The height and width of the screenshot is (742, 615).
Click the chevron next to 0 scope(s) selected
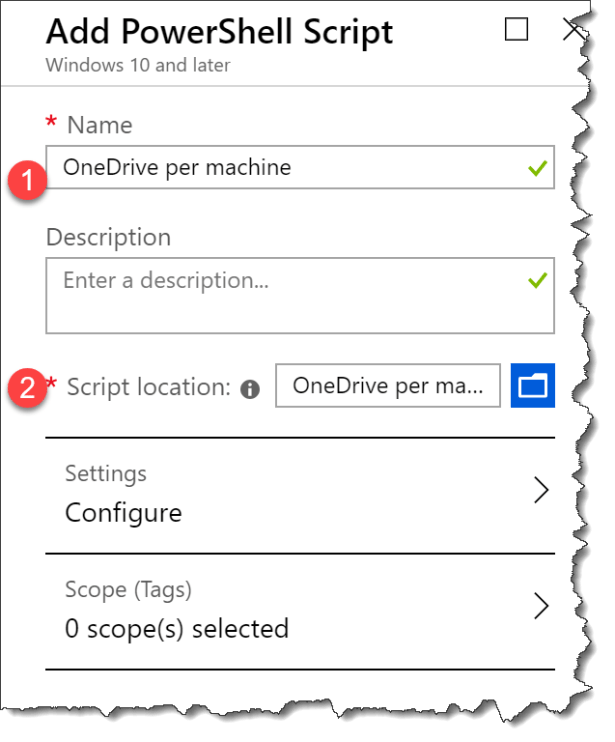(541, 606)
